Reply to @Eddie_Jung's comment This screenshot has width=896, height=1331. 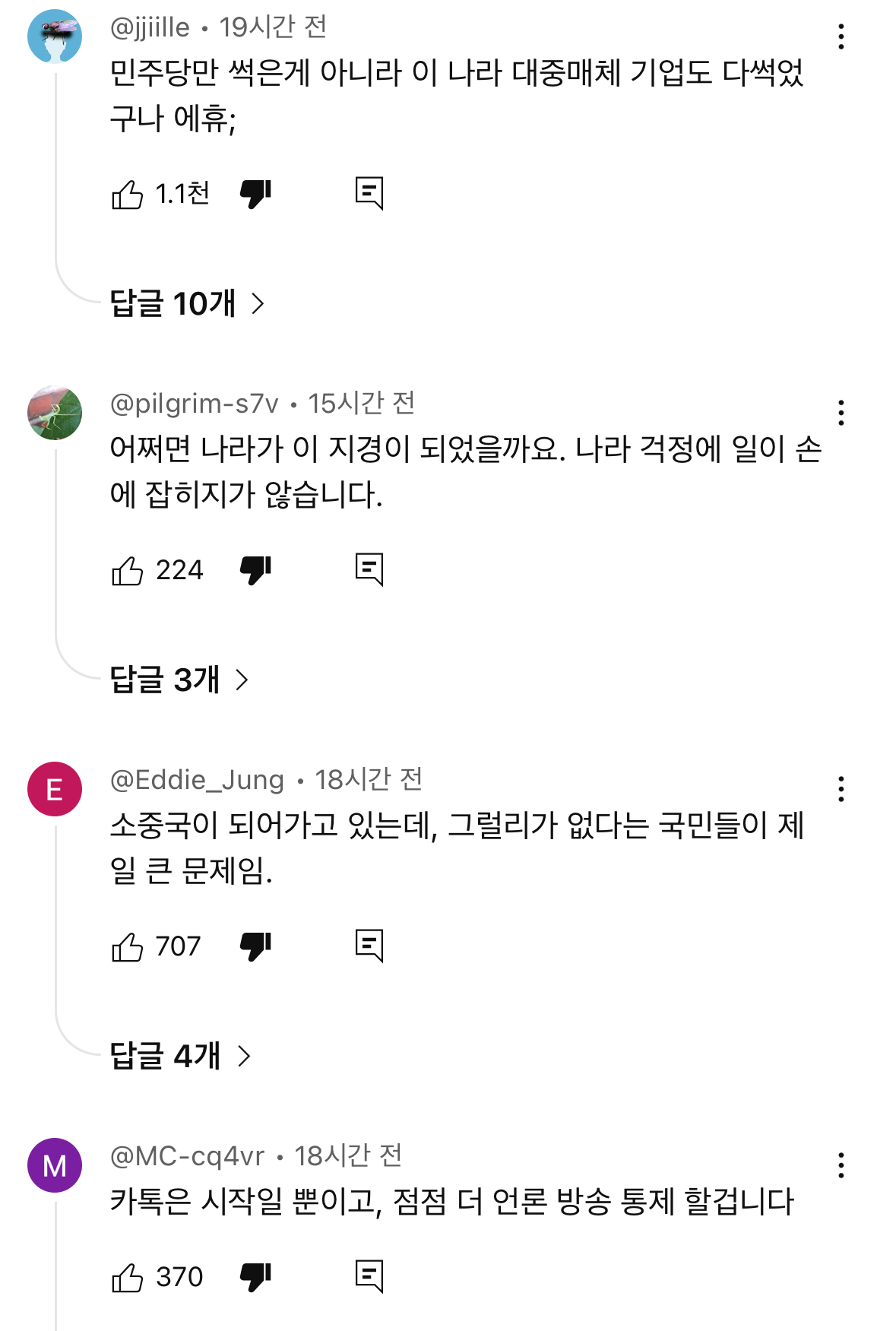point(369,946)
